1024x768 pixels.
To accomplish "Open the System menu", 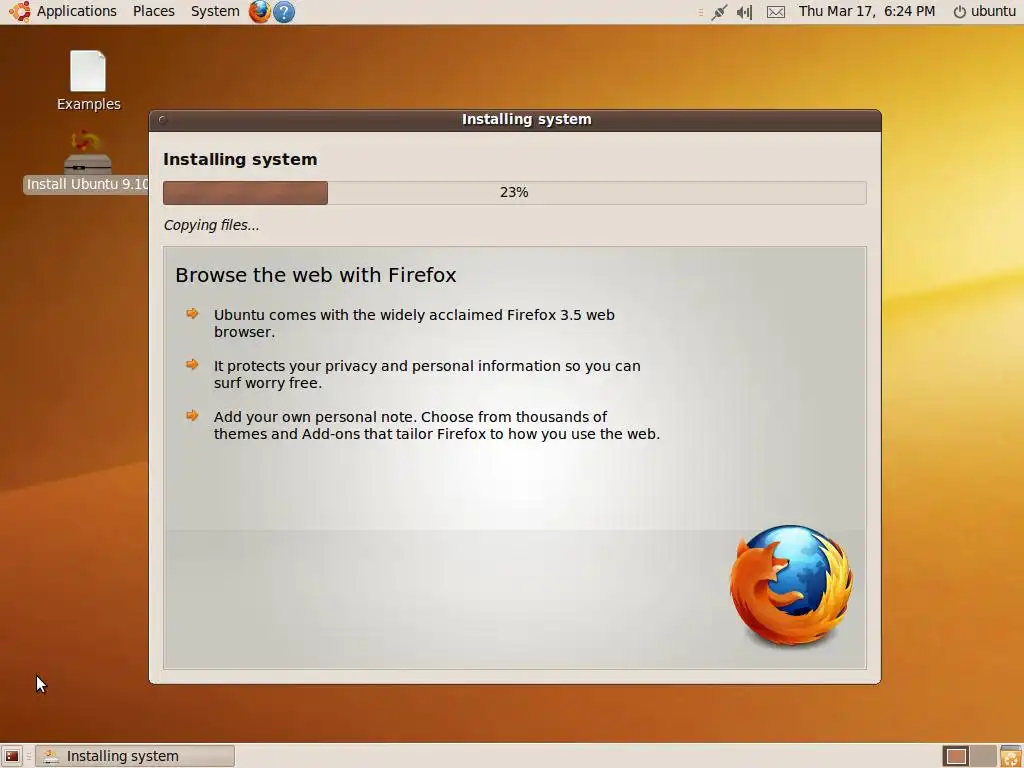I will [215, 11].
